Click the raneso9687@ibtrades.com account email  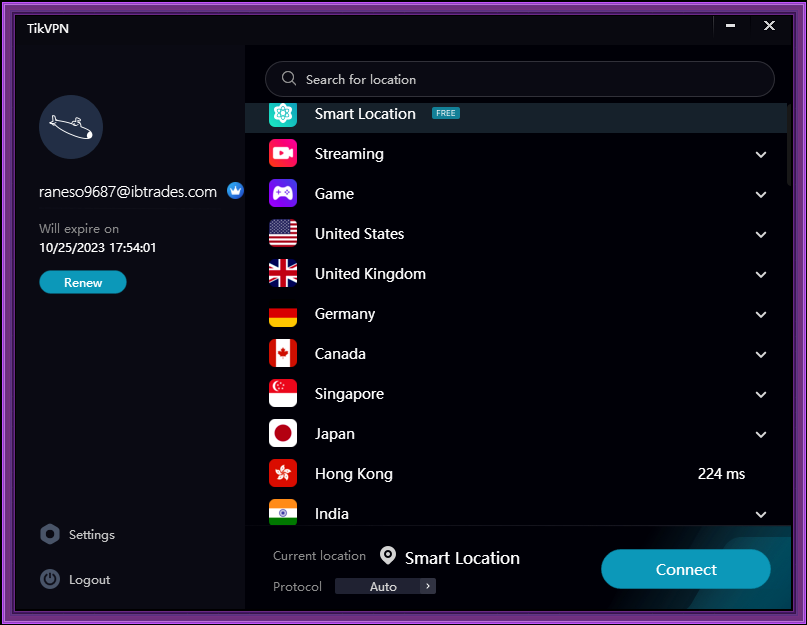[128, 192]
